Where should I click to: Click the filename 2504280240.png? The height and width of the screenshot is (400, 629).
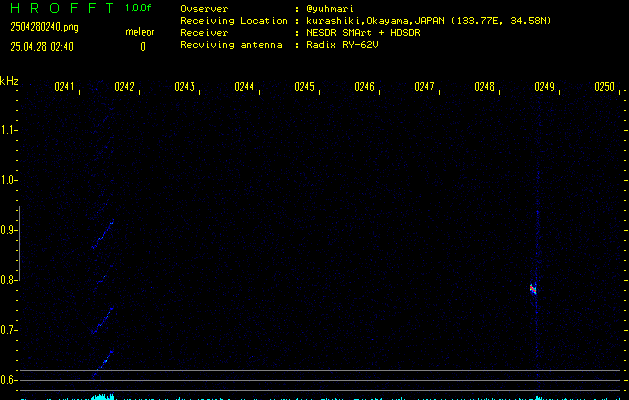pyautogui.click(x=45, y=27)
